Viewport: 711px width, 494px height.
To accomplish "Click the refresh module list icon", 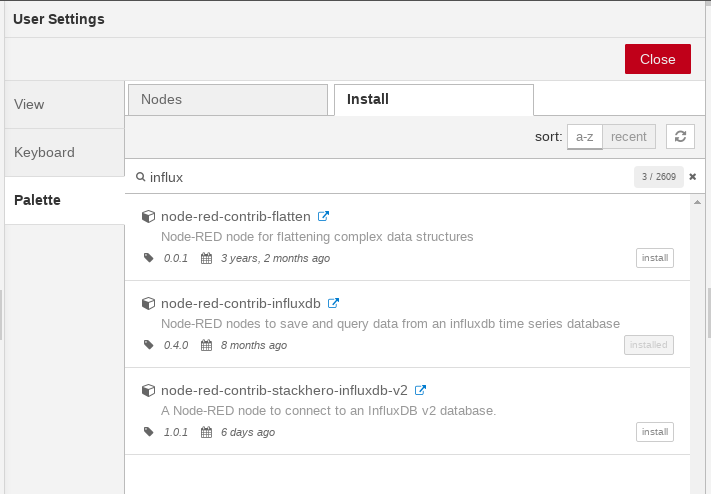I will tap(680, 137).
